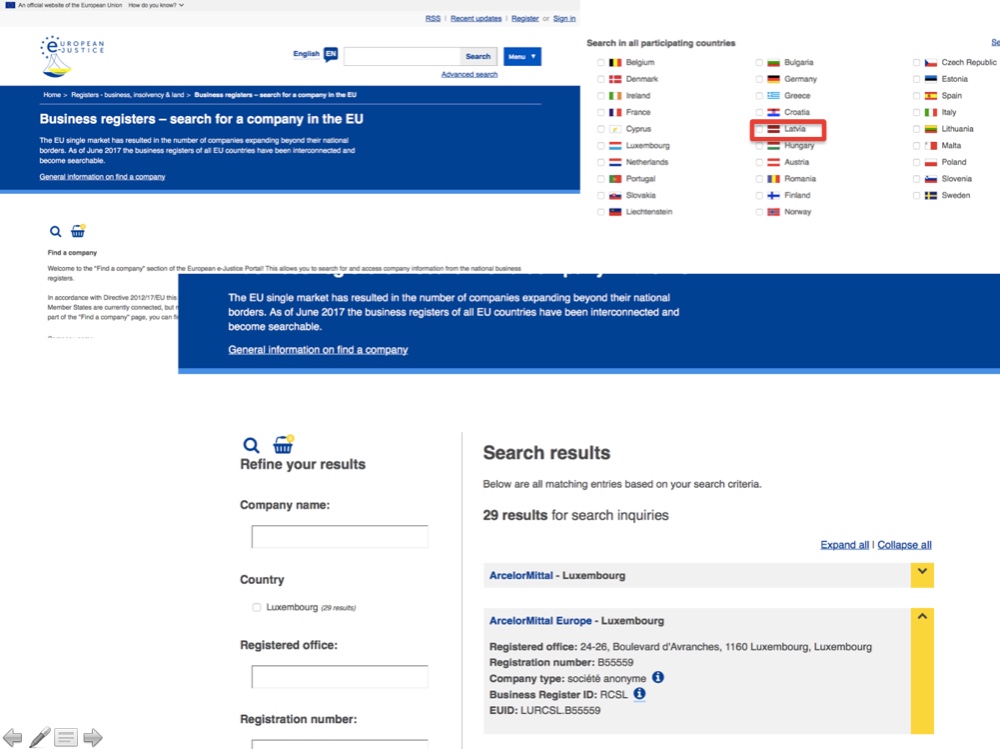Go to next slide with right arrow icon
The height and width of the screenshot is (749, 1000).
[x=93, y=738]
